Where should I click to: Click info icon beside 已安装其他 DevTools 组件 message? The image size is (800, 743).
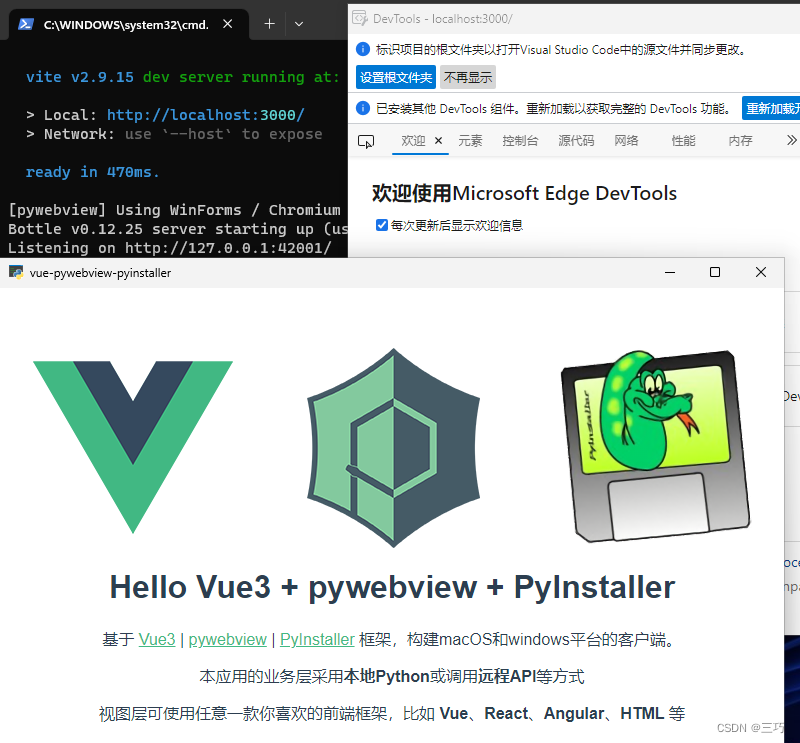point(363,108)
